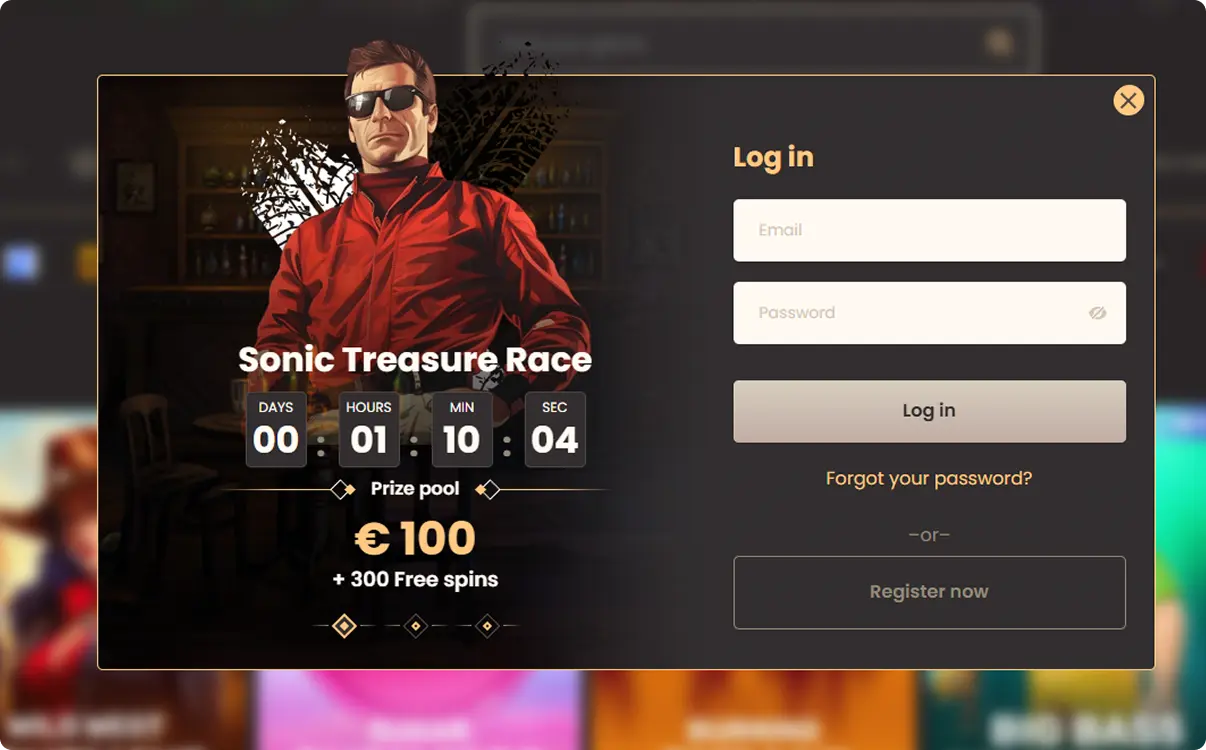1206x750 pixels.
Task: Click the search magnifier icon behind the popup
Action: 998,43
